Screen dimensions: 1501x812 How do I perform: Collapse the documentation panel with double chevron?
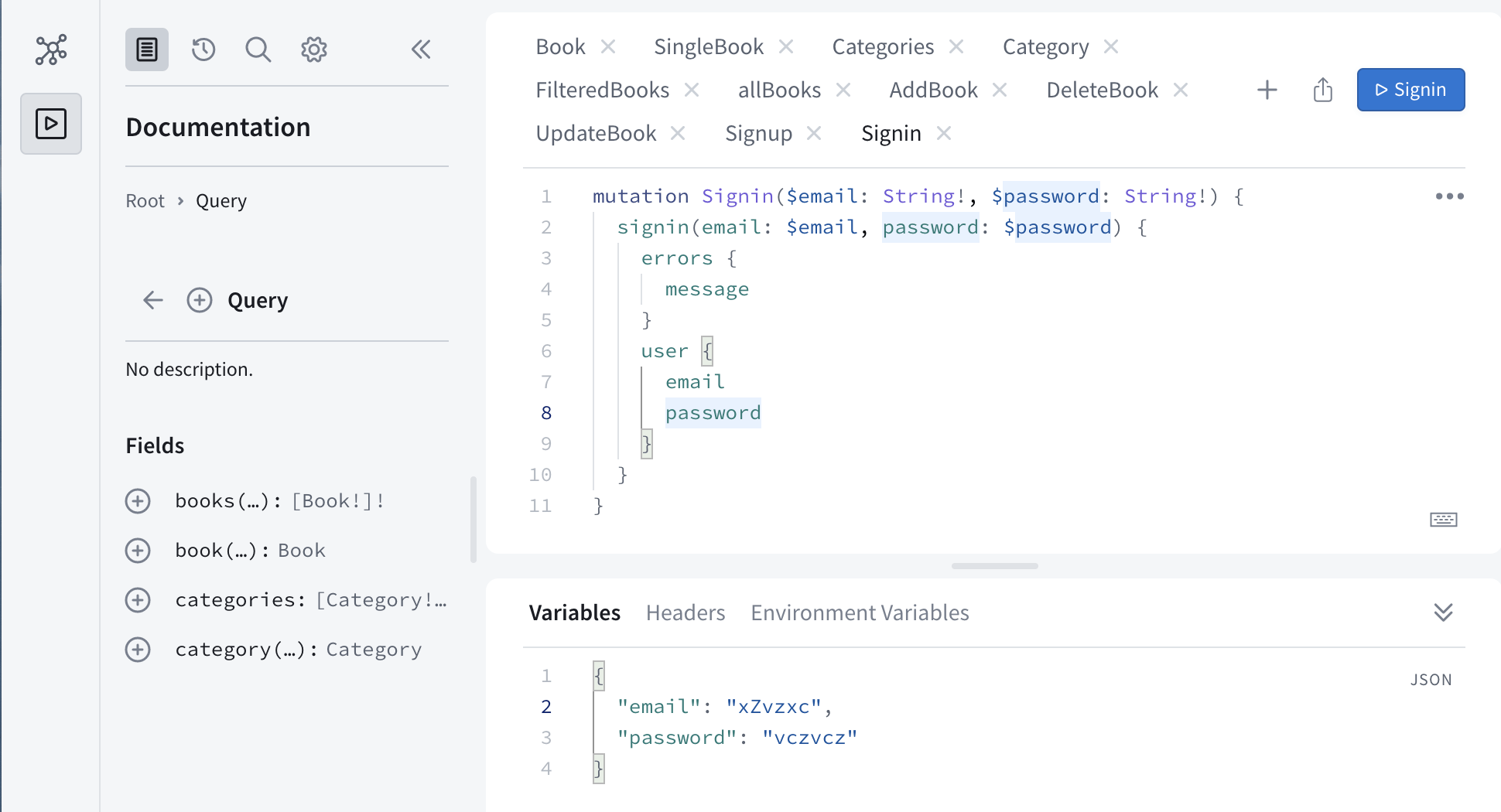tap(421, 49)
